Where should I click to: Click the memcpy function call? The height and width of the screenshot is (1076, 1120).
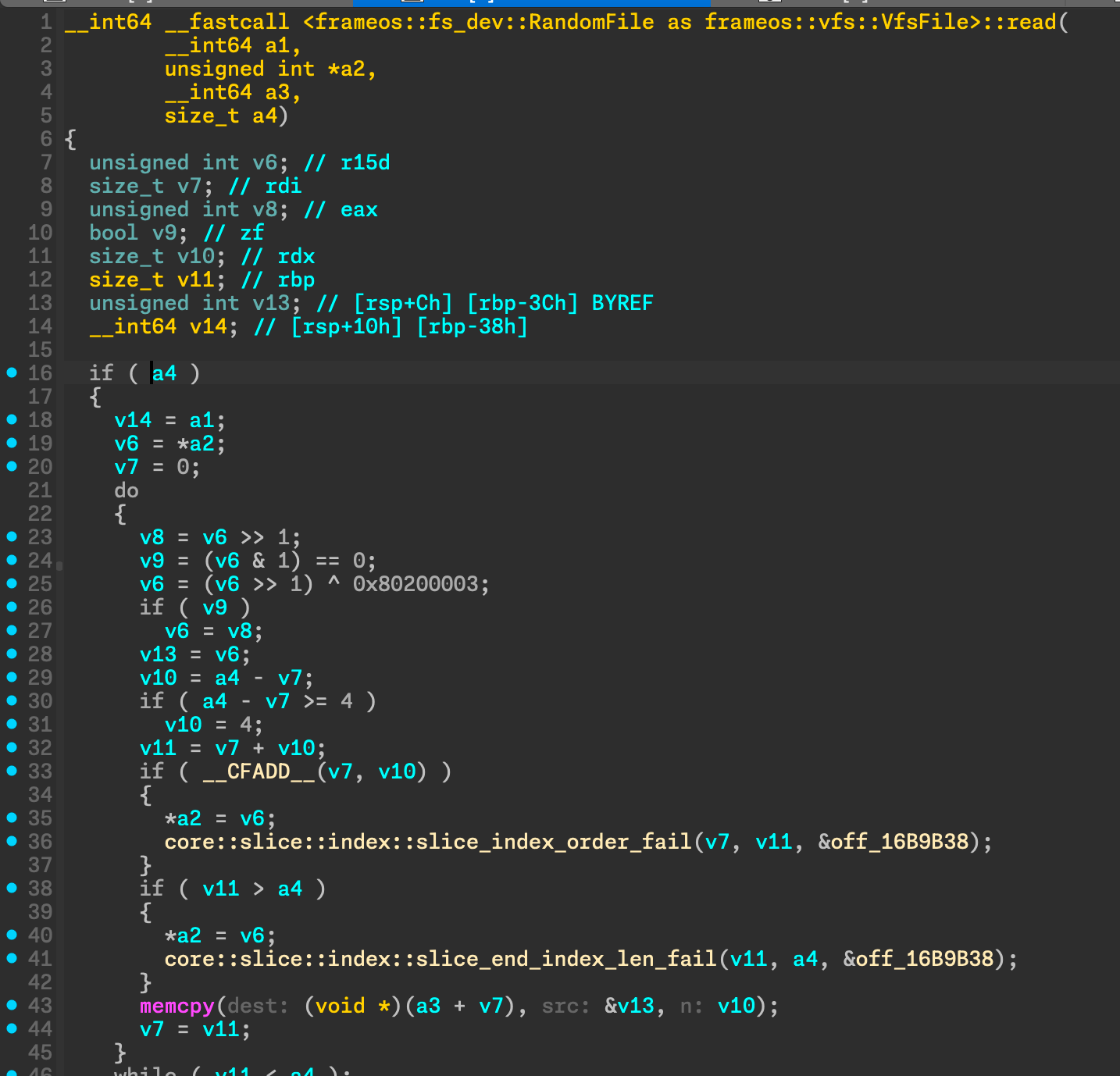[x=177, y=1006]
